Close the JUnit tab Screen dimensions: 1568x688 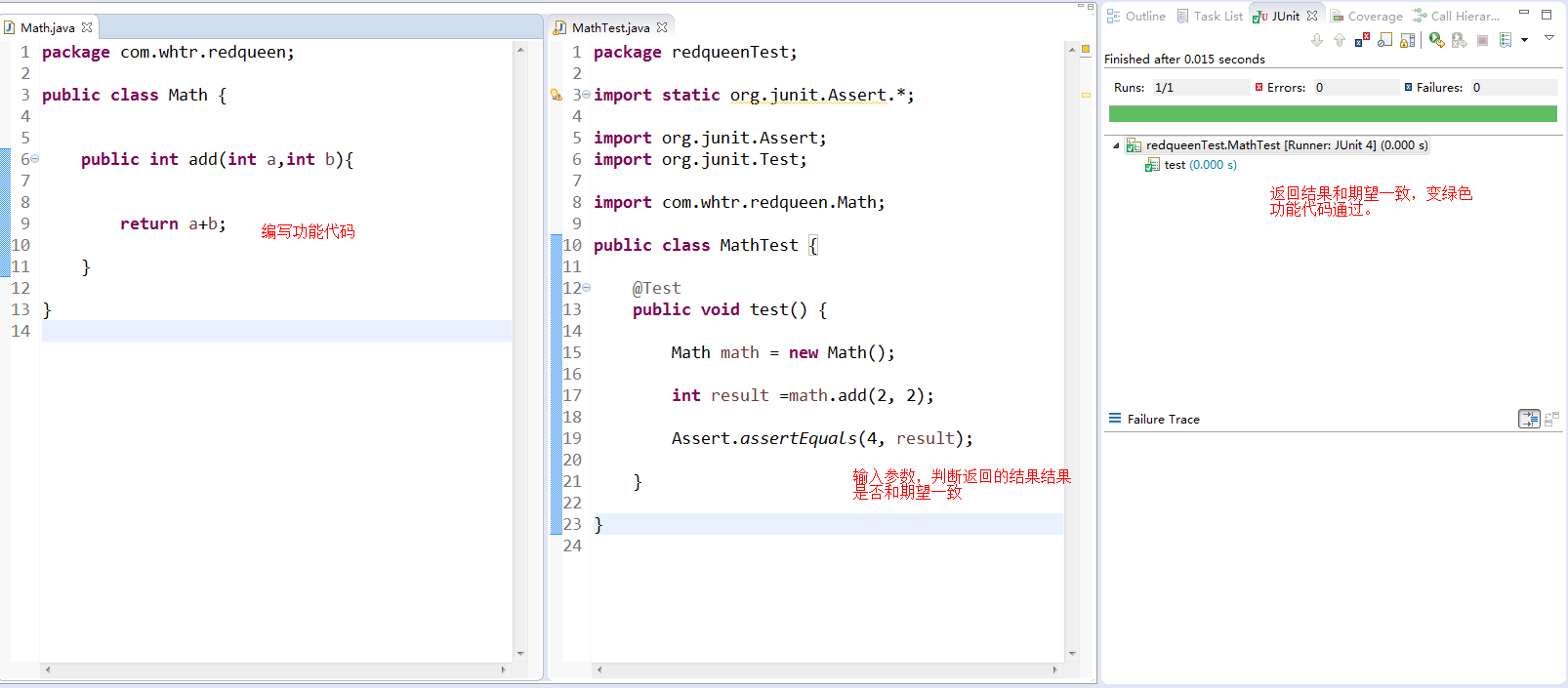click(x=1312, y=16)
